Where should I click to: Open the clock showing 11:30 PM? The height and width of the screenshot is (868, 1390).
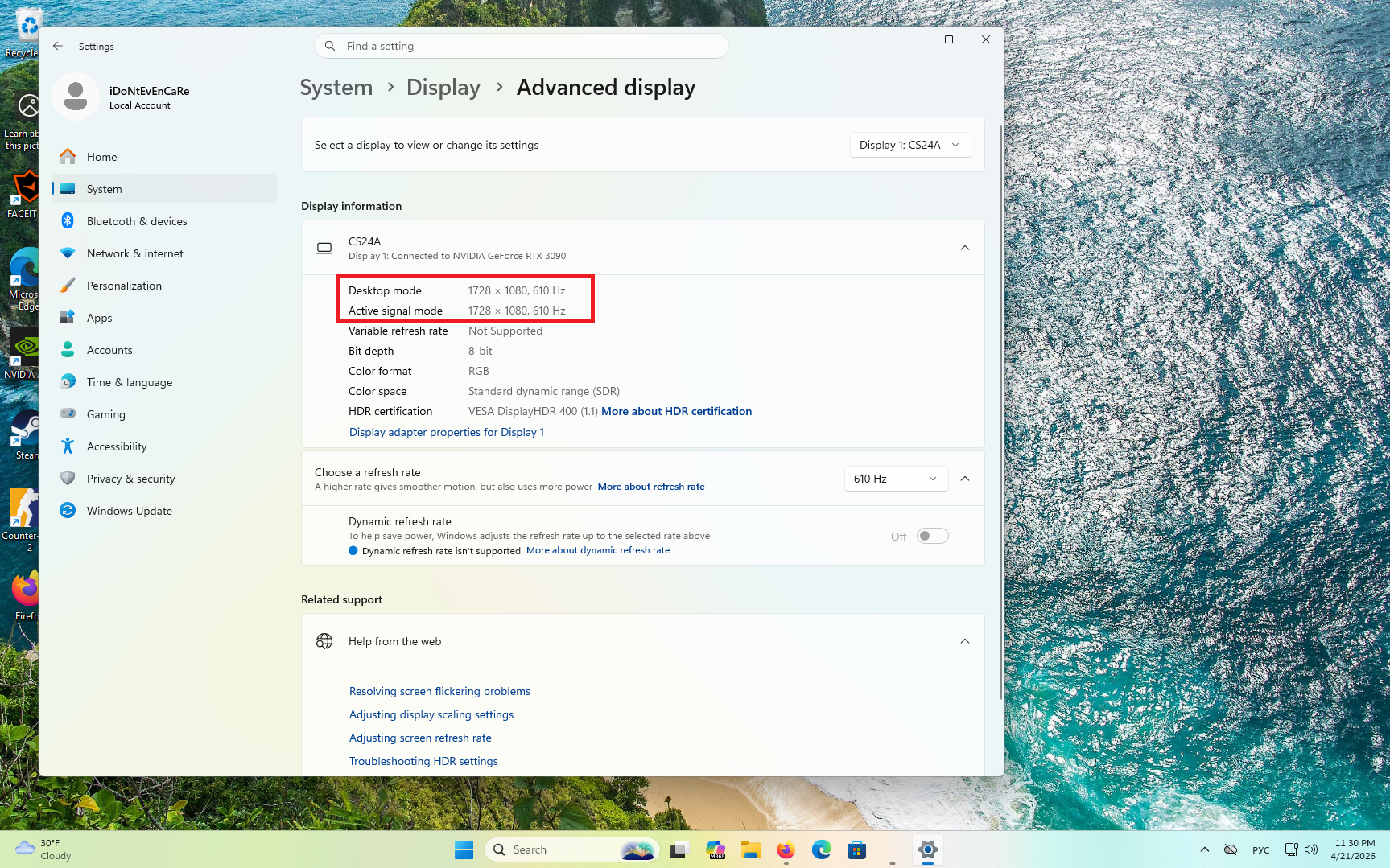tap(1353, 849)
